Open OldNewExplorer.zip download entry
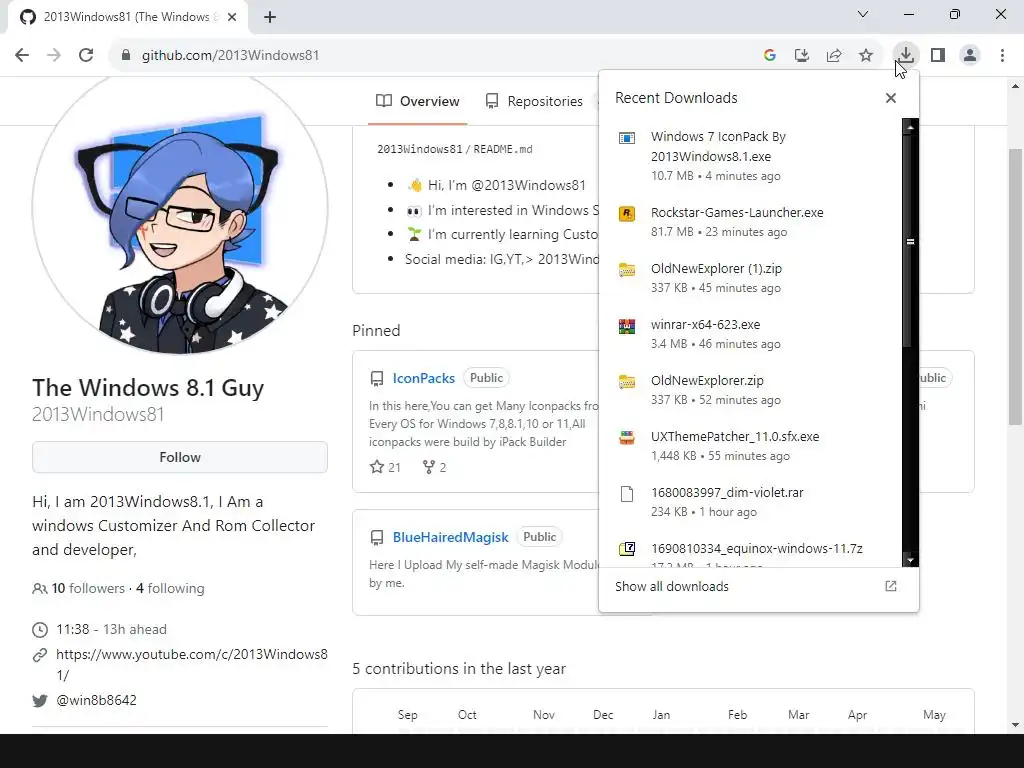Image resolution: width=1024 pixels, height=768 pixels. click(x=751, y=390)
